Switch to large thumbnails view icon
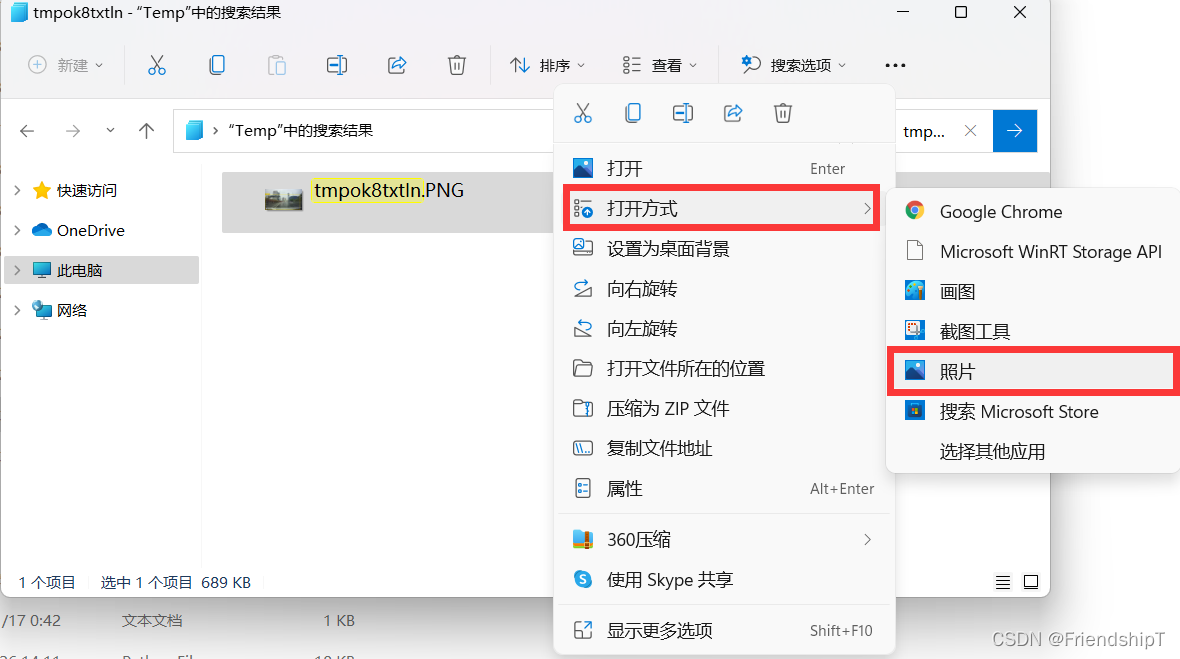 pyautogui.click(x=1031, y=582)
